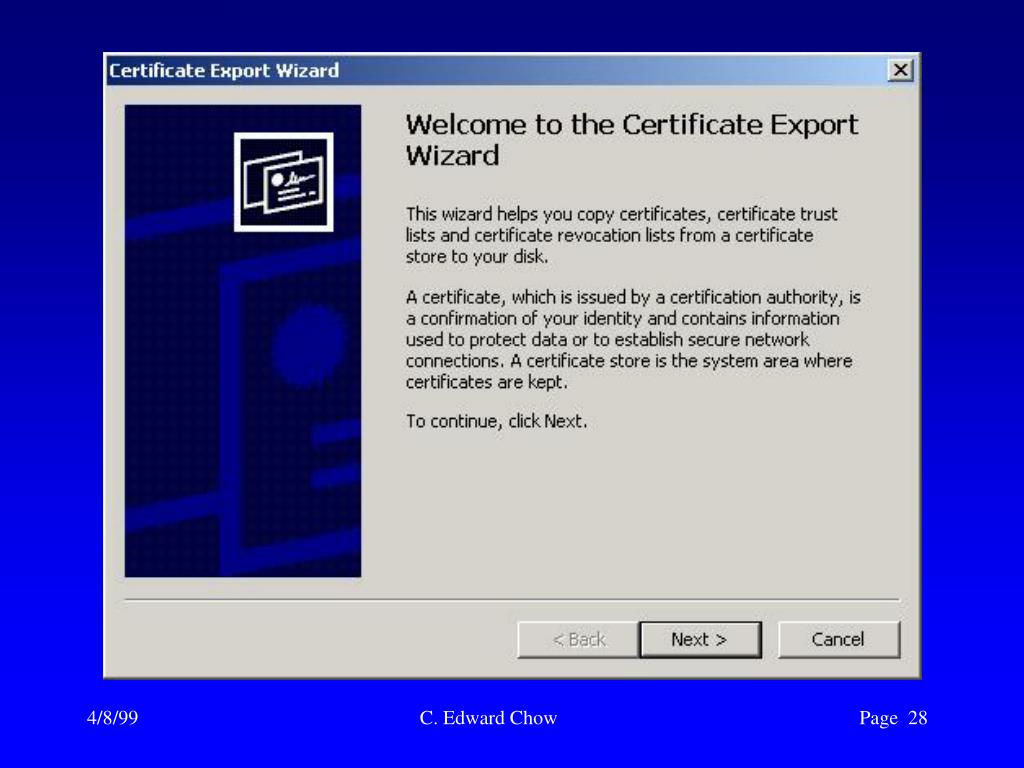The width and height of the screenshot is (1024, 768).
Task: Click the certificate icon in the wizard banner
Action: (x=283, y=182)
